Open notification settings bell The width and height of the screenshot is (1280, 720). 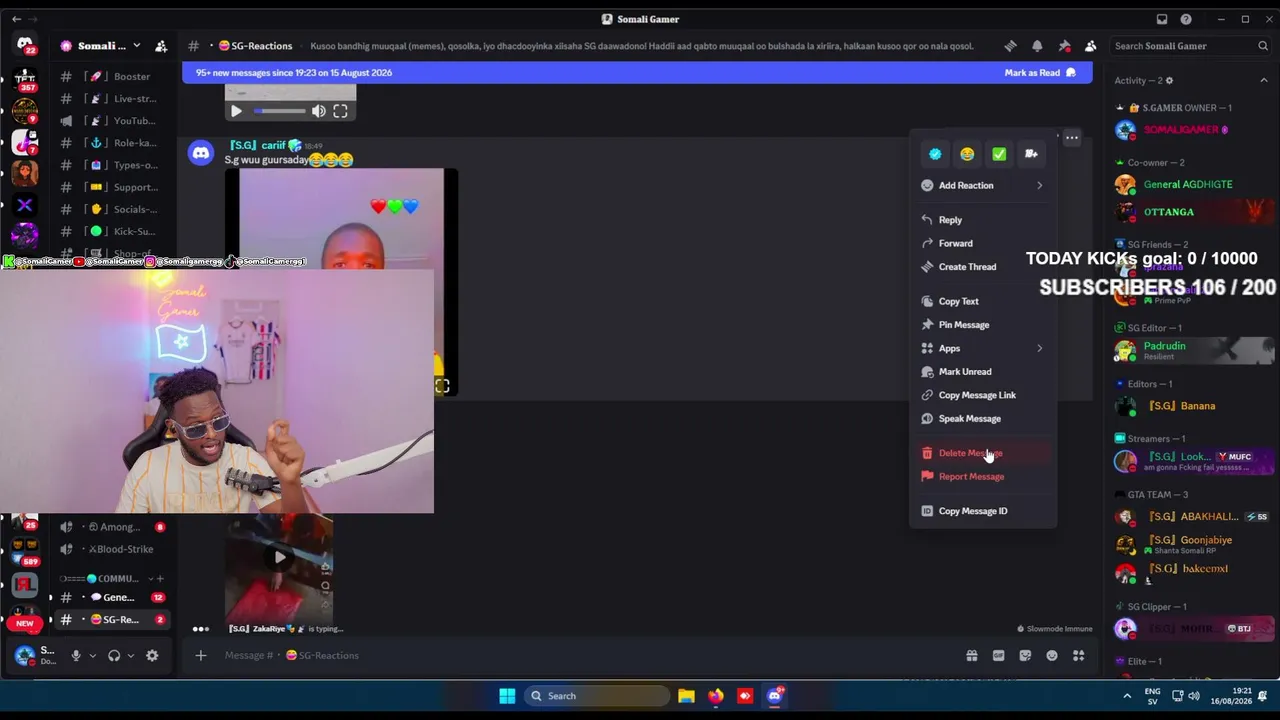(1037, 46)
